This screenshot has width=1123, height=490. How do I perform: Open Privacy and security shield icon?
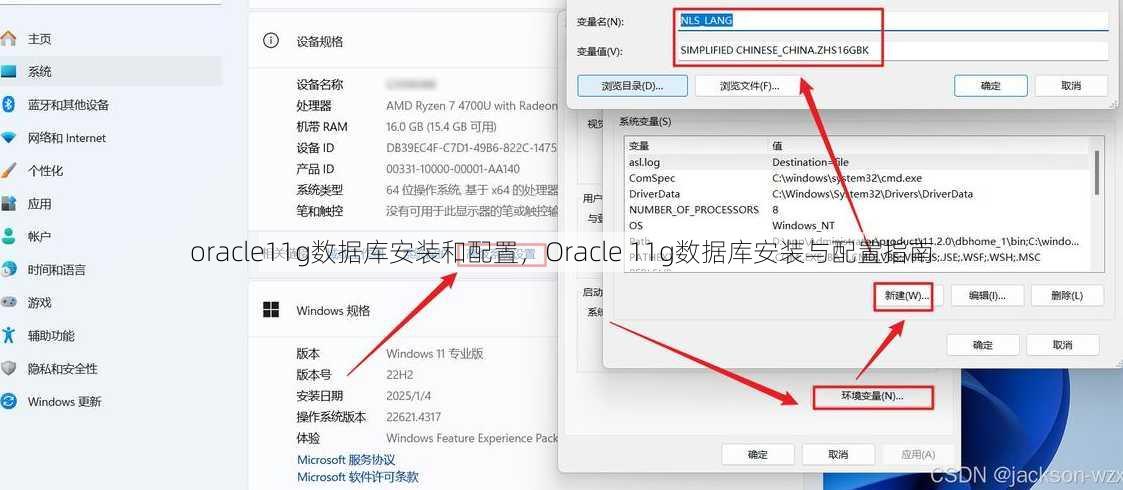click(8, 368)
